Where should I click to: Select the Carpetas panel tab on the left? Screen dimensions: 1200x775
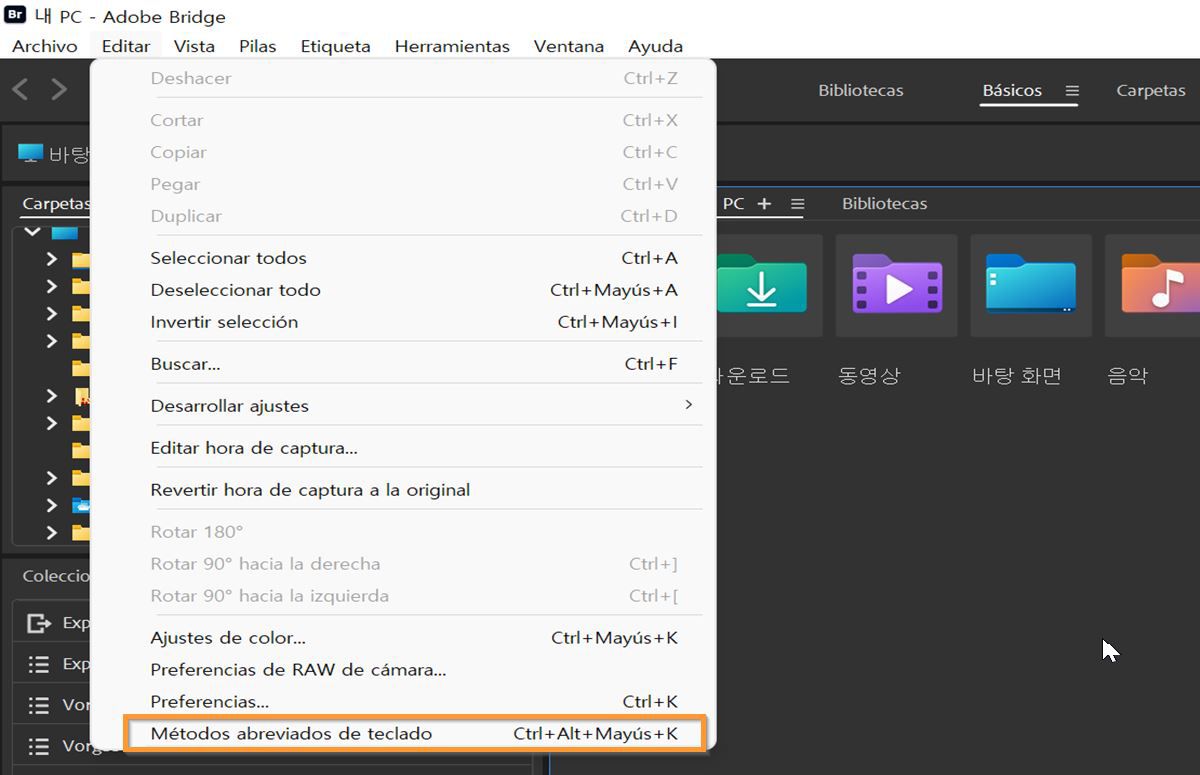(56, 204)
